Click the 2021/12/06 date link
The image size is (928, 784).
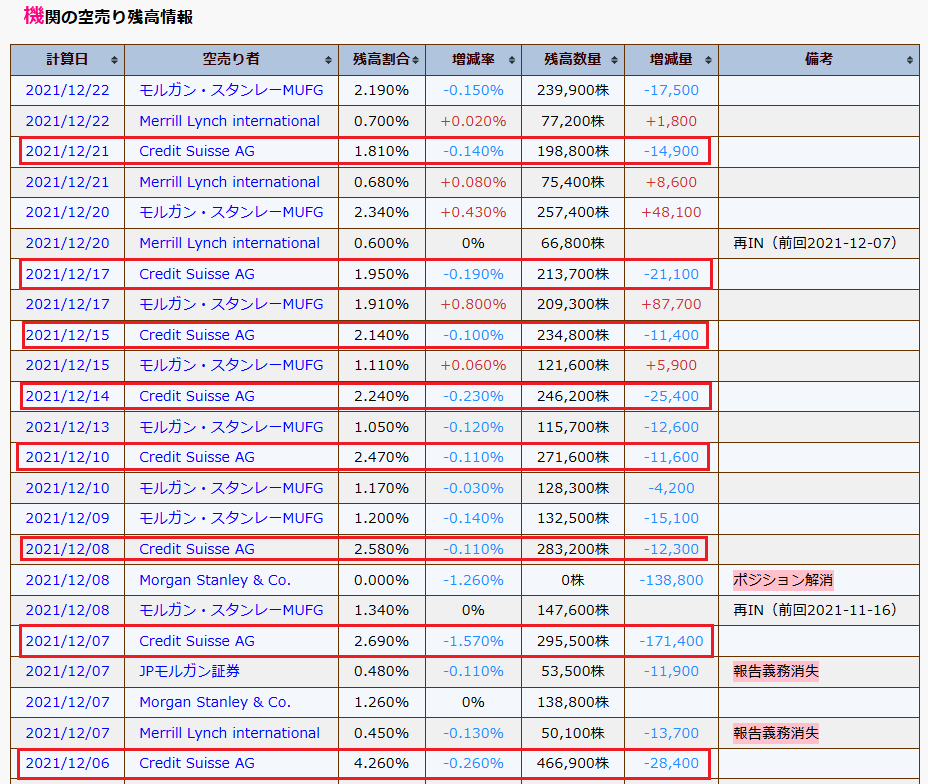[x=68, y=763]
